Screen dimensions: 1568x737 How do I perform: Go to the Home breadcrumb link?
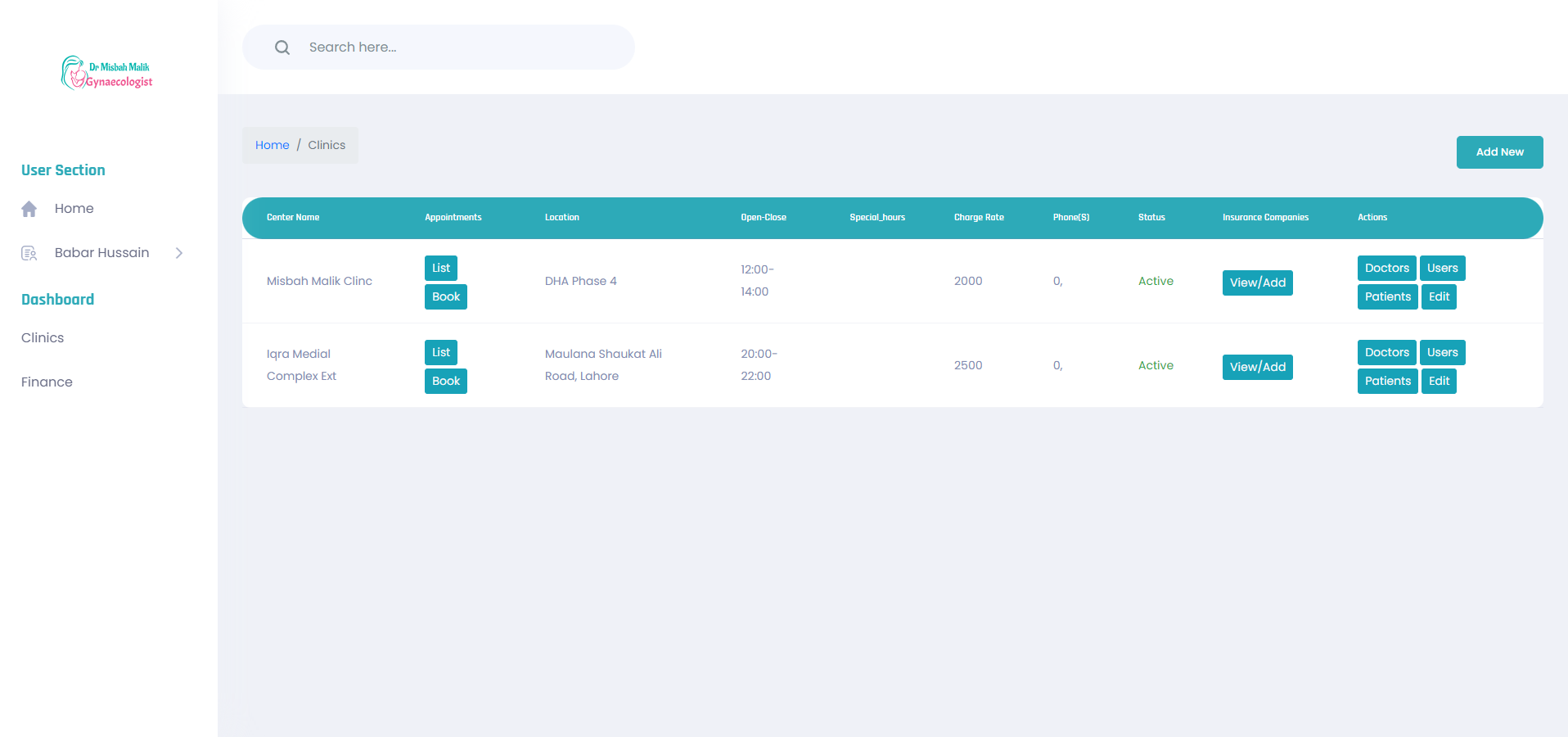point(272,145)
